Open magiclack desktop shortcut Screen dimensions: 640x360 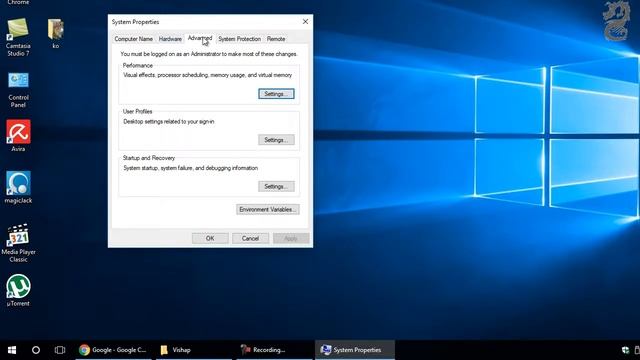pyautogui.click(x=18, y=187)
